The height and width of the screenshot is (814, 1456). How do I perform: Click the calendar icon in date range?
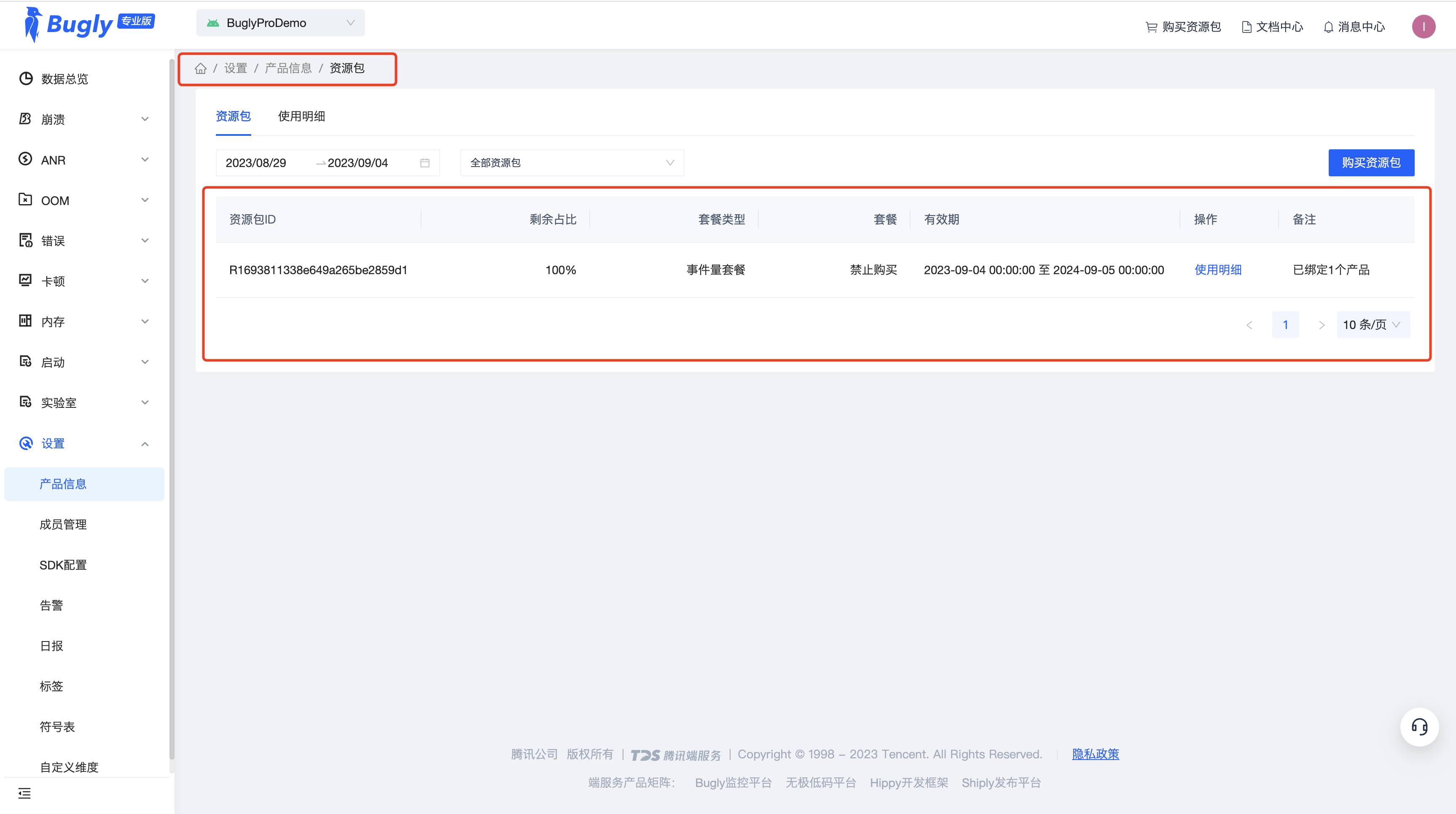point(425,163)
